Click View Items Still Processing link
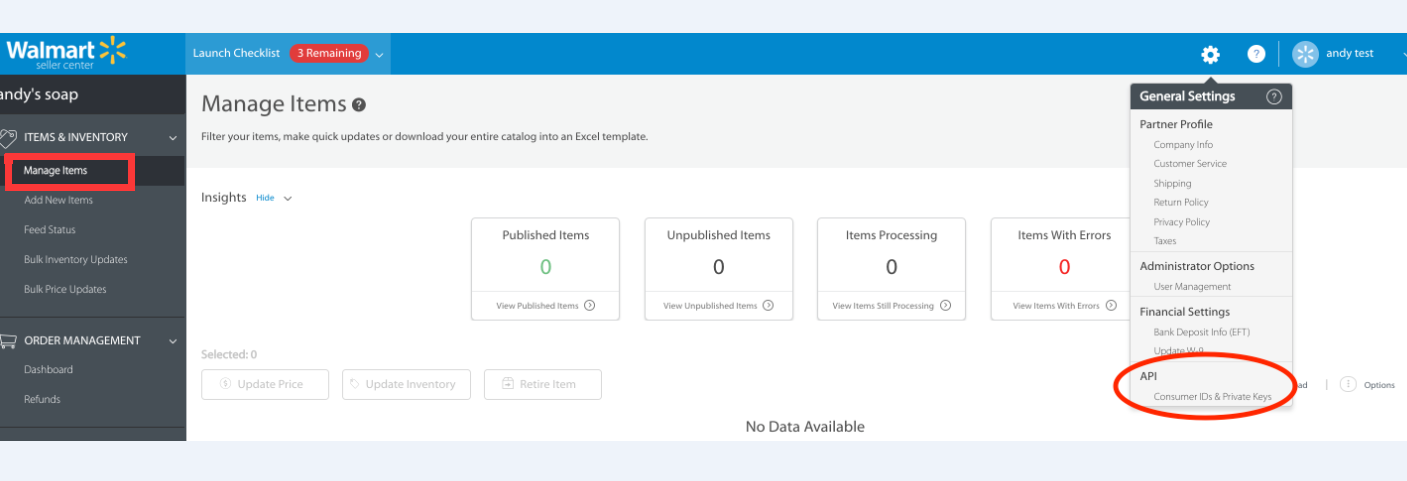This screenshot has height=481, width=1407. click(x=885, y=306)
